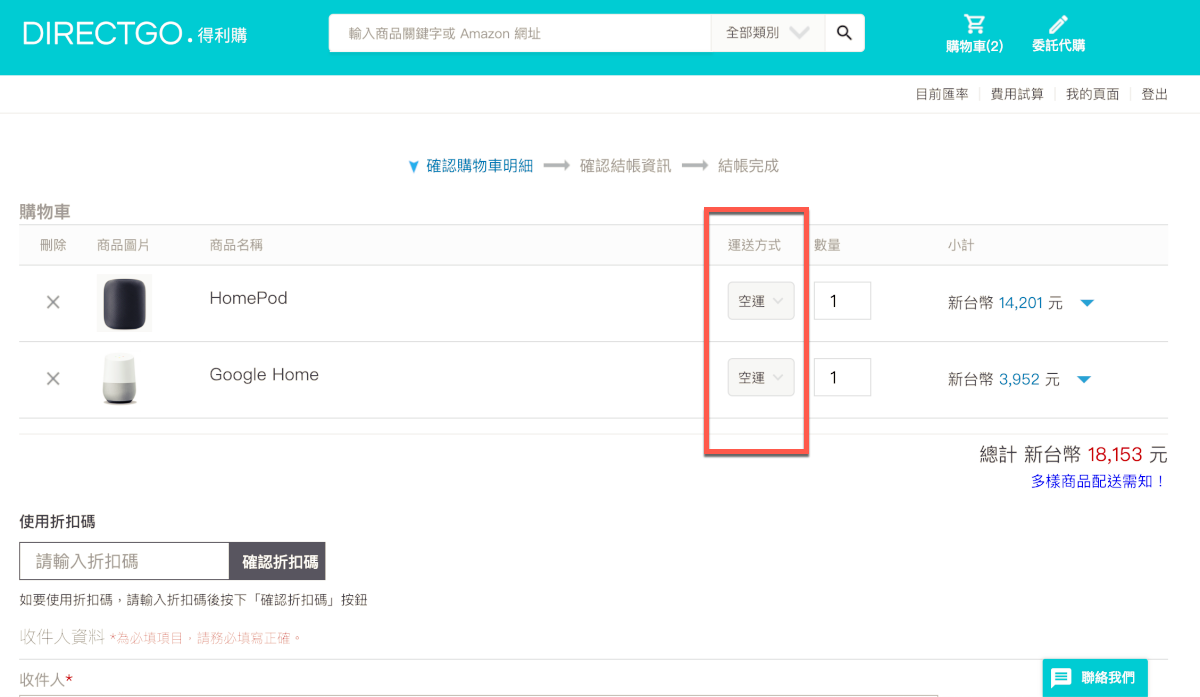
Task: Click the 確認結帳資訊 step
Action: point(625,166)
